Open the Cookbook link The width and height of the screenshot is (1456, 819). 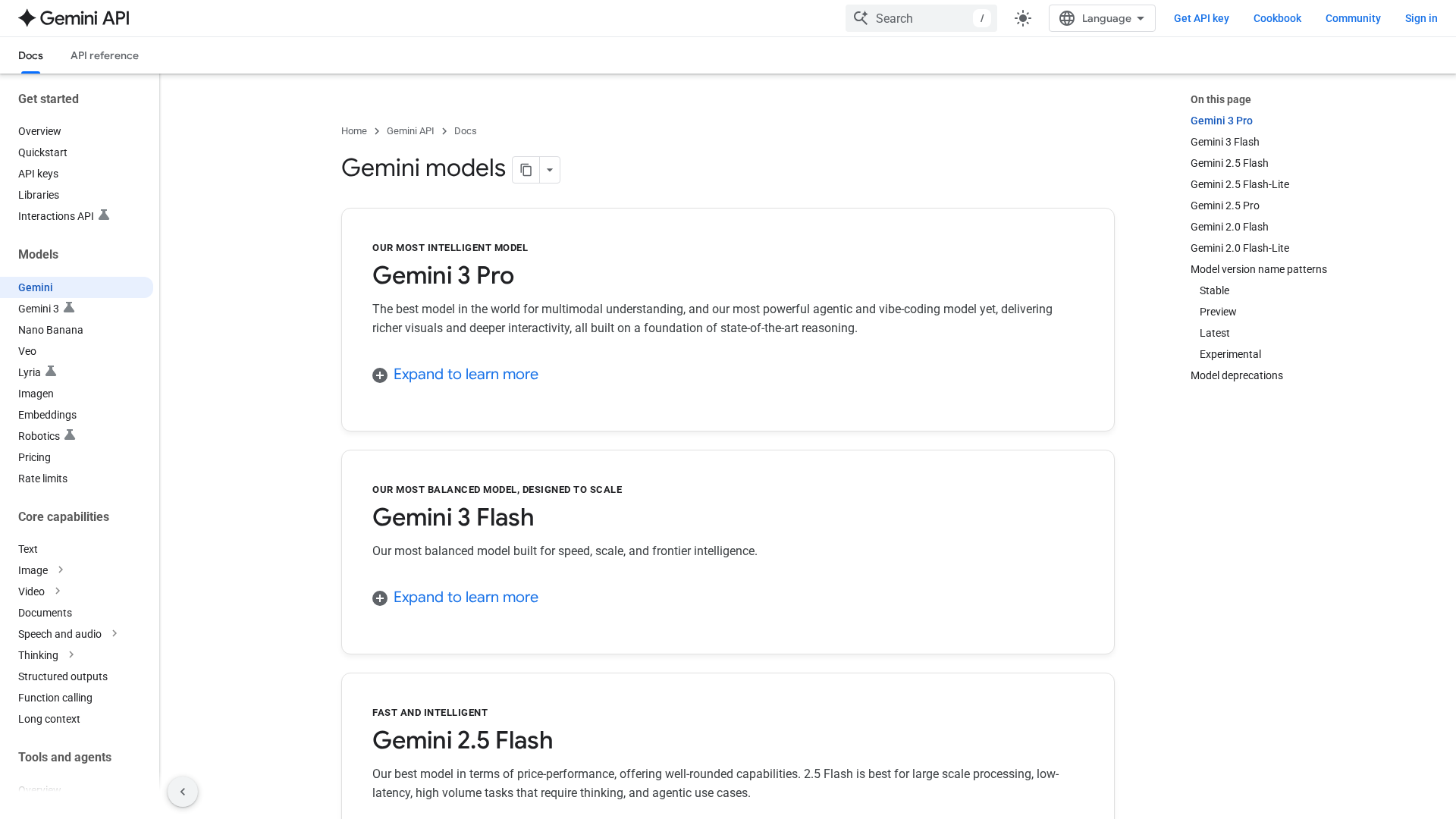(1277, 18)
